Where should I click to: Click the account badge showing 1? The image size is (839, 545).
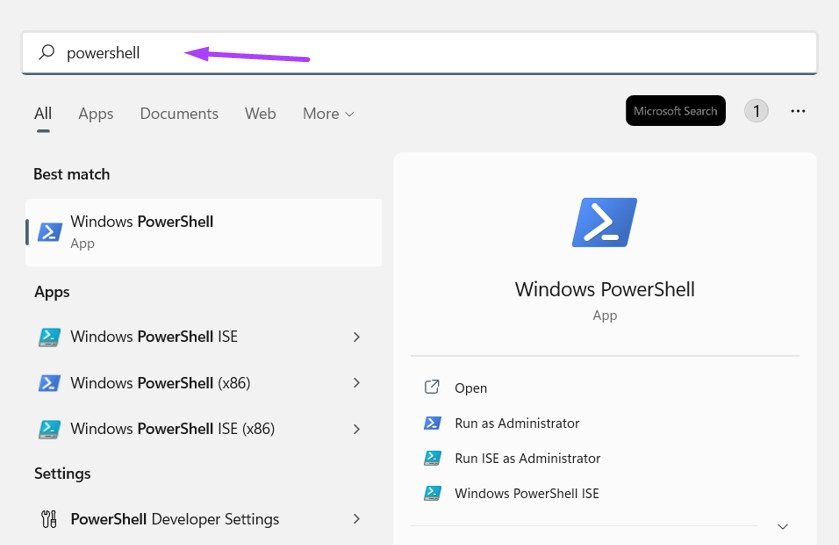coord(756,111)
